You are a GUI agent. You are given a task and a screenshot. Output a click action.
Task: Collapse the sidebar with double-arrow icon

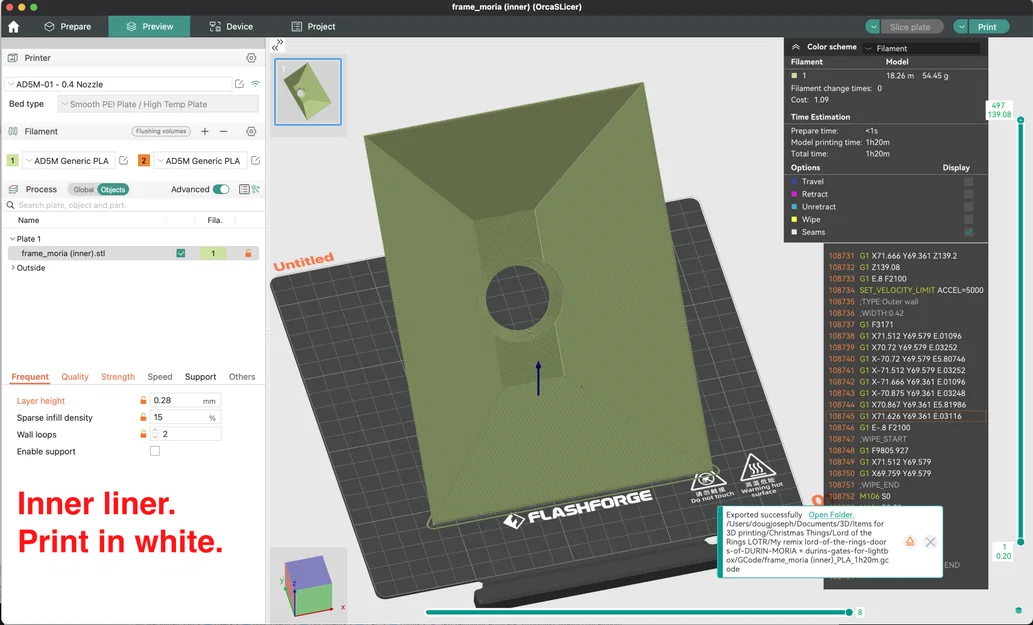277,45
